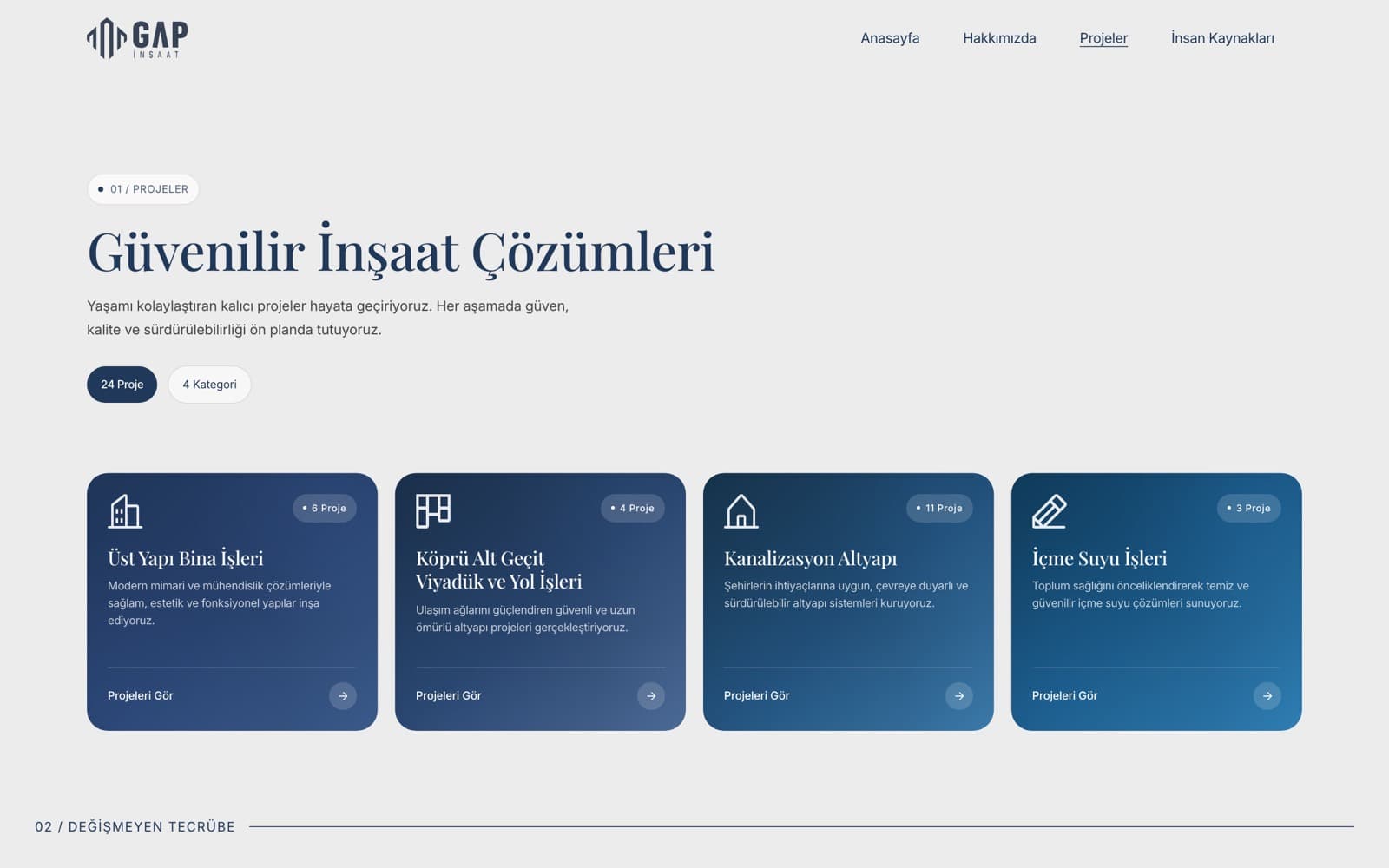Open the İçme Suyu İşleri card title
The image size is (1389, 868).
click(1100, 558)
